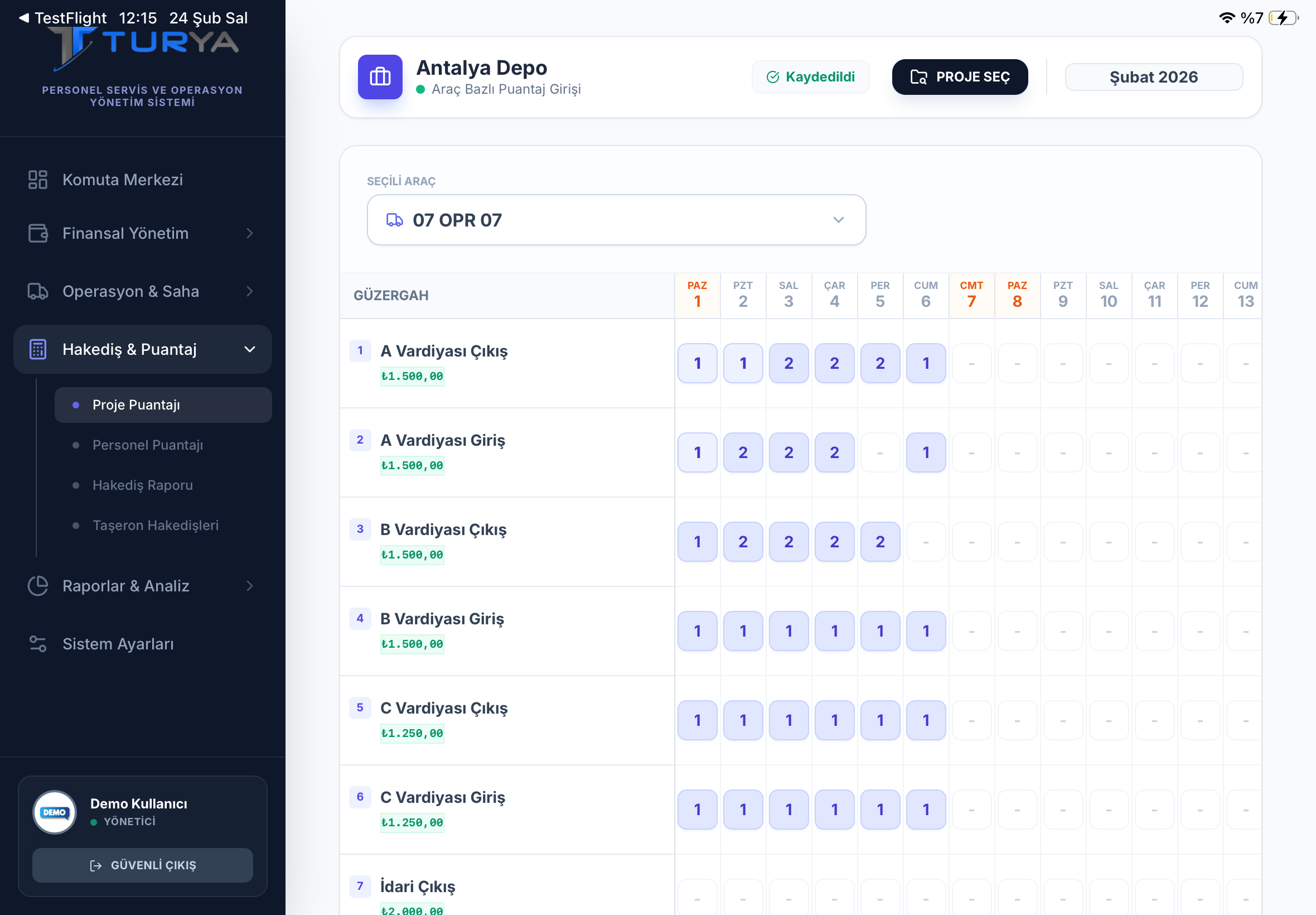Go to Hakediş Raporu submenu item
Image resolution: width=1316 pixels, height=915 pixels.
[143, 485]
